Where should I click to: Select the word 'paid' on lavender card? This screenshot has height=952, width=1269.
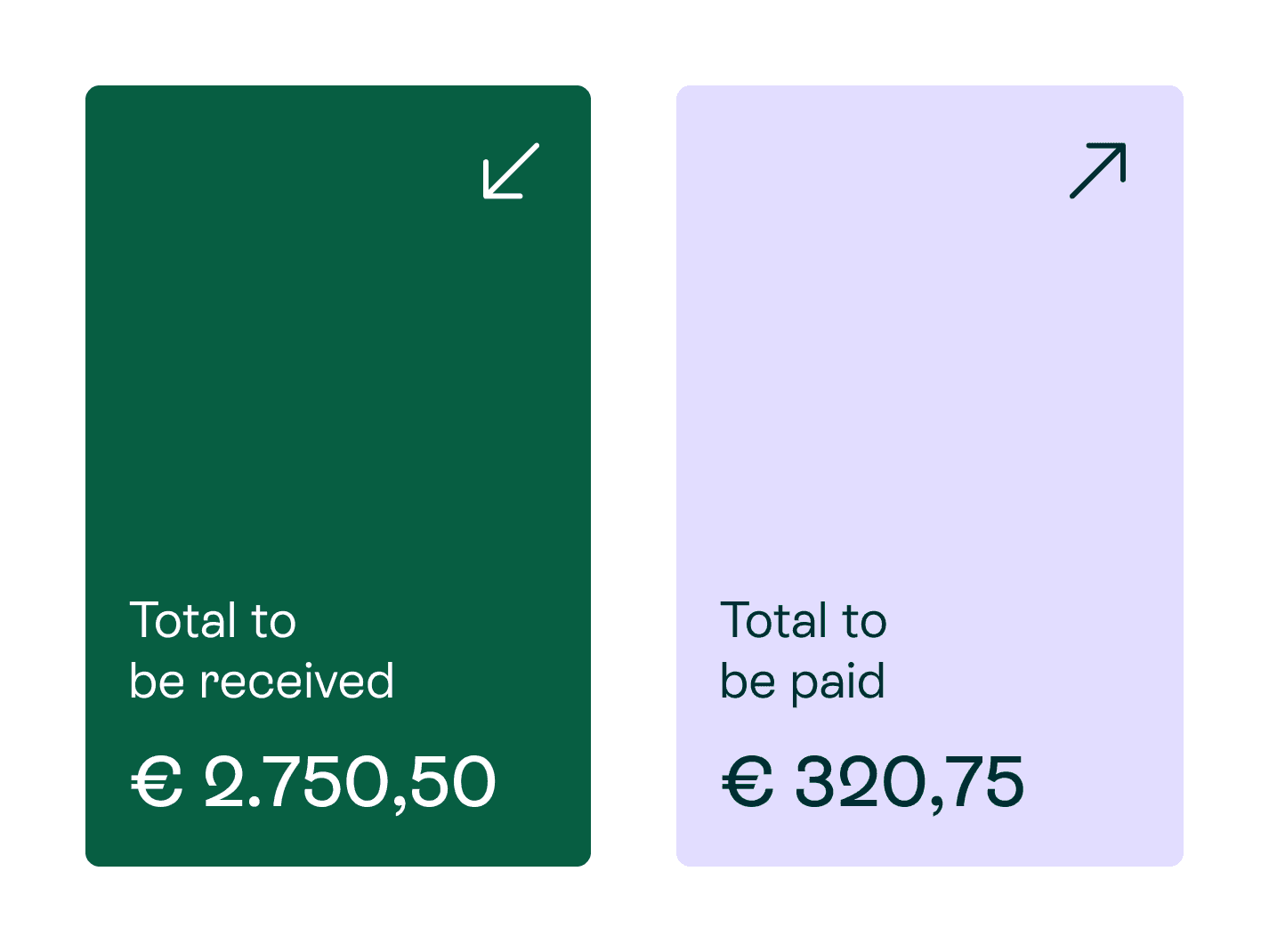tap(838, 683)
